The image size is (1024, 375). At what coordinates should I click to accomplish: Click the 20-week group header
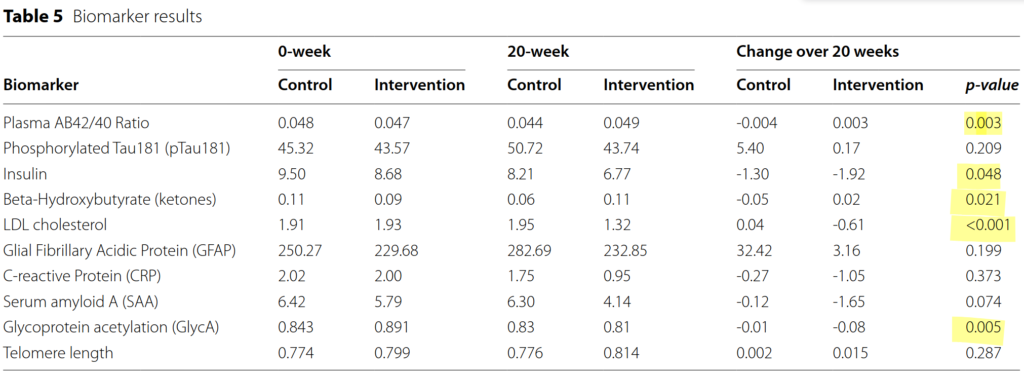point(538,52)
